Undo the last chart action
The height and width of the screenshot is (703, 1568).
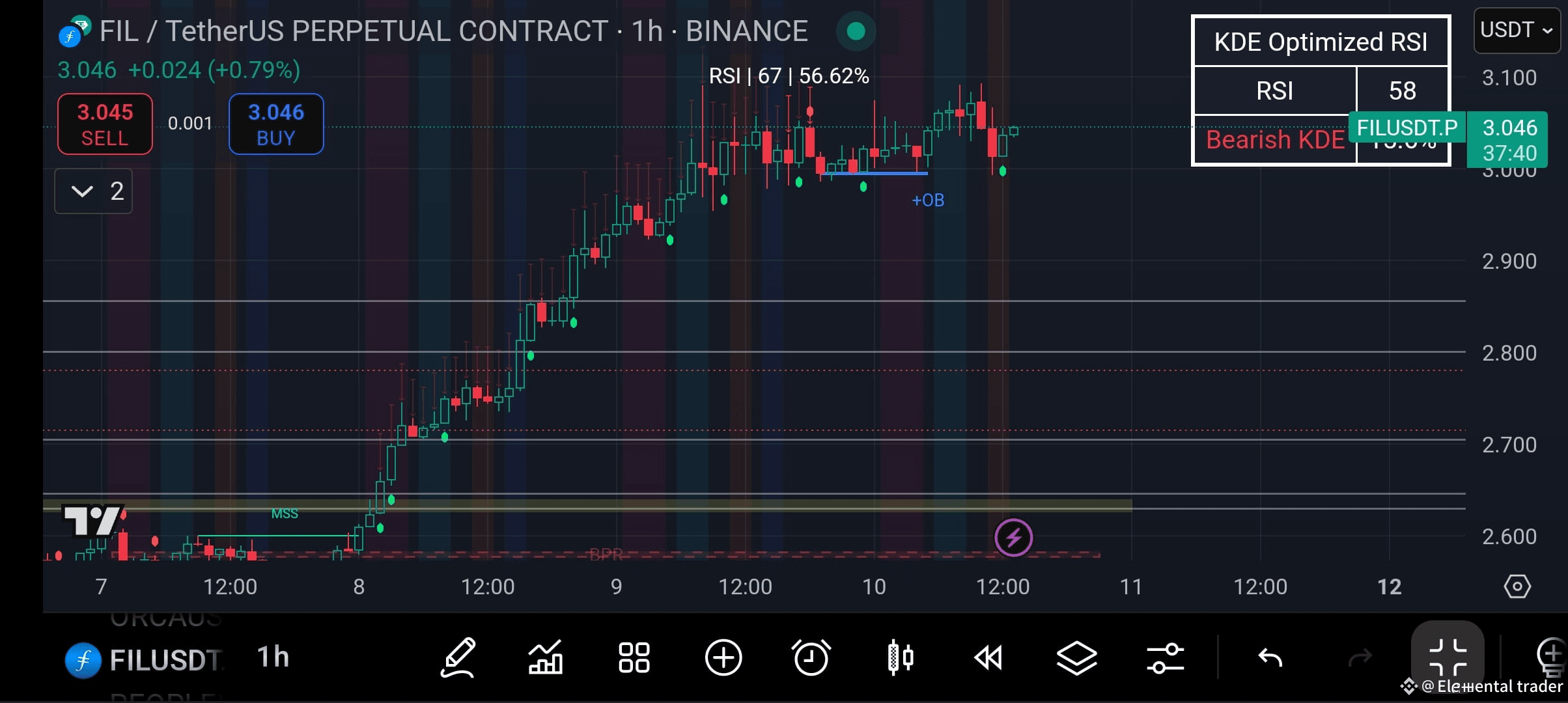pos(1270,658)
